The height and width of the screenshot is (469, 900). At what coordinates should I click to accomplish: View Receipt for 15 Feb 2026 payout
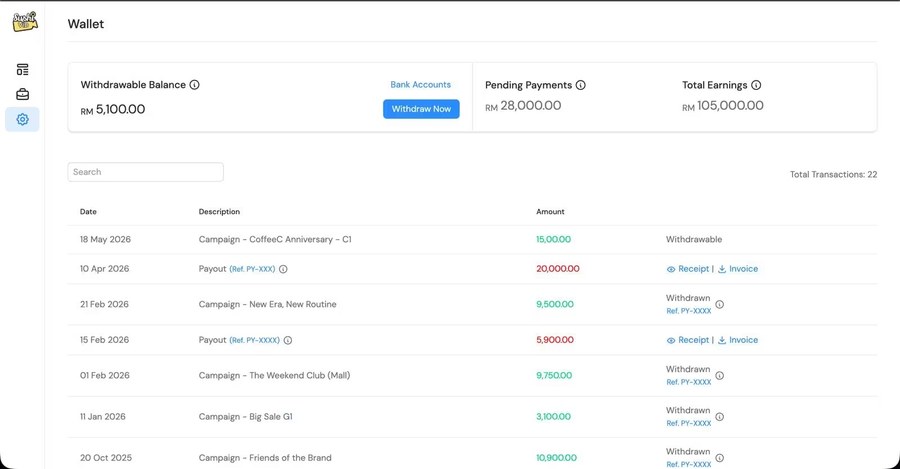[x=688, y=340]
